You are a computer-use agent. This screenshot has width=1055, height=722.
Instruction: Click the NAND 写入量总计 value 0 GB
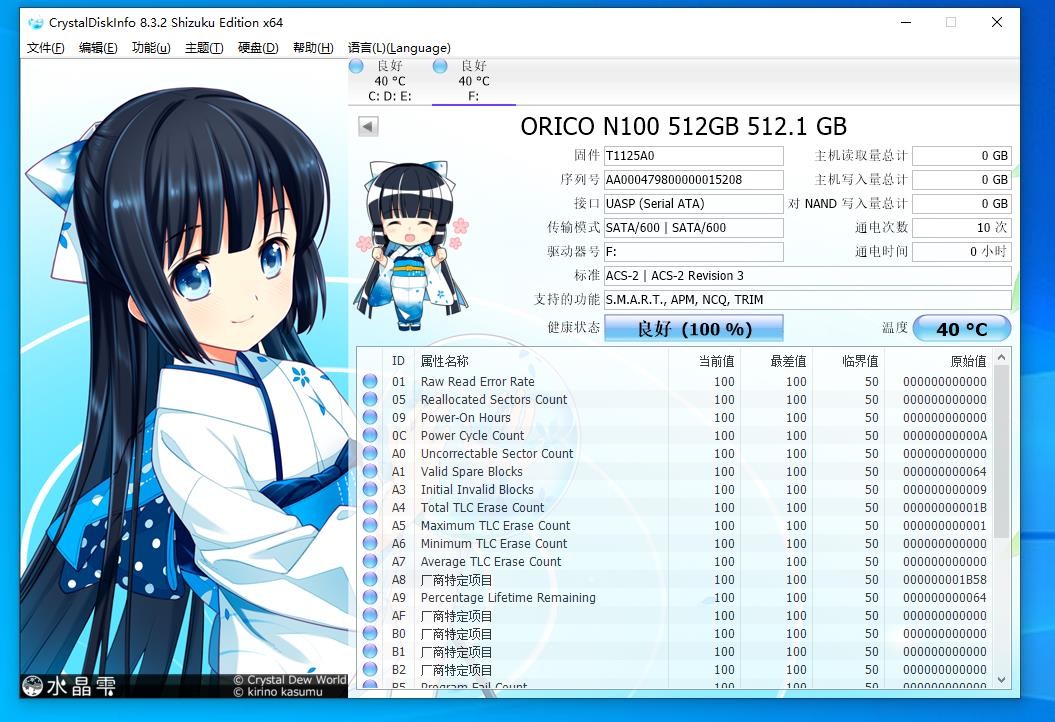point(961,204)
